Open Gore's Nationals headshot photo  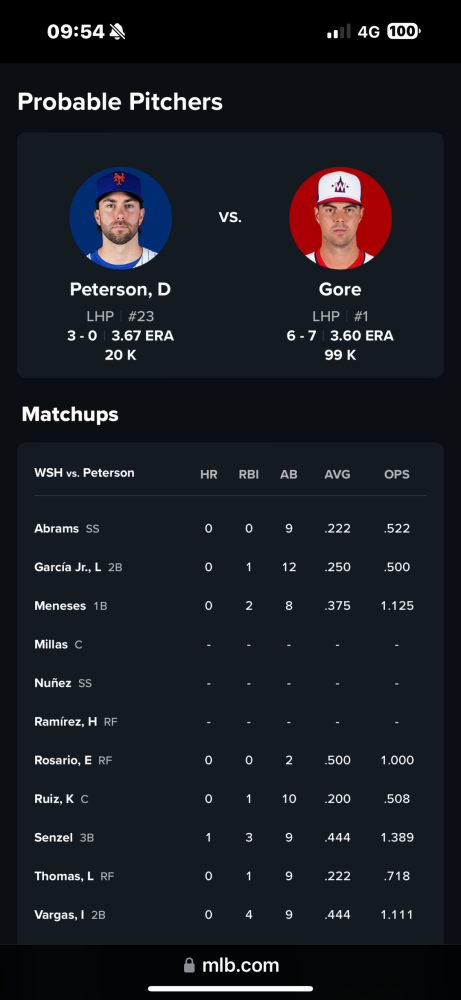pos(340,218)
